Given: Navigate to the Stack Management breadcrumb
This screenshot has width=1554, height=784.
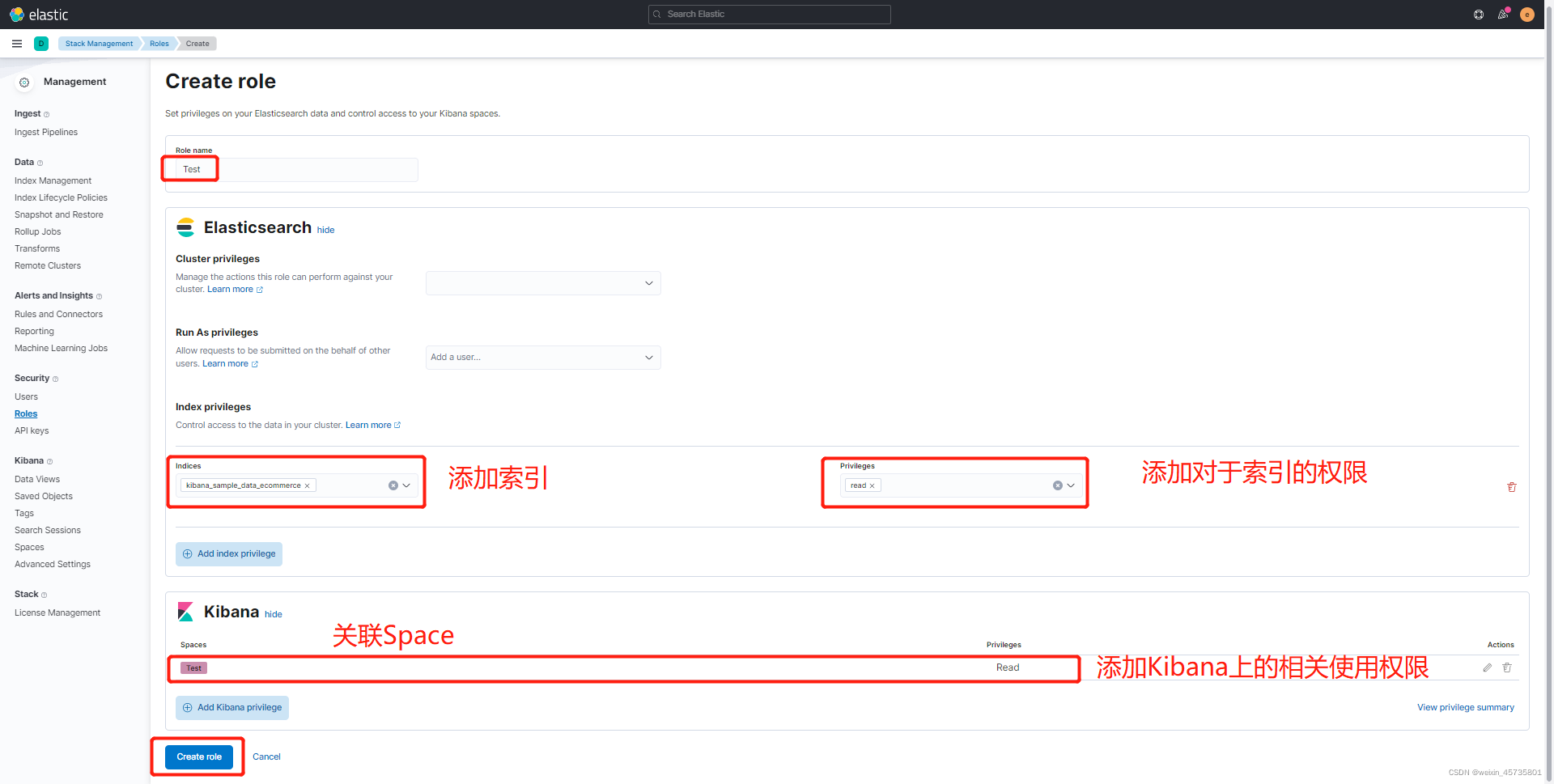Looking at the screenshot, I should pos(98,44).
